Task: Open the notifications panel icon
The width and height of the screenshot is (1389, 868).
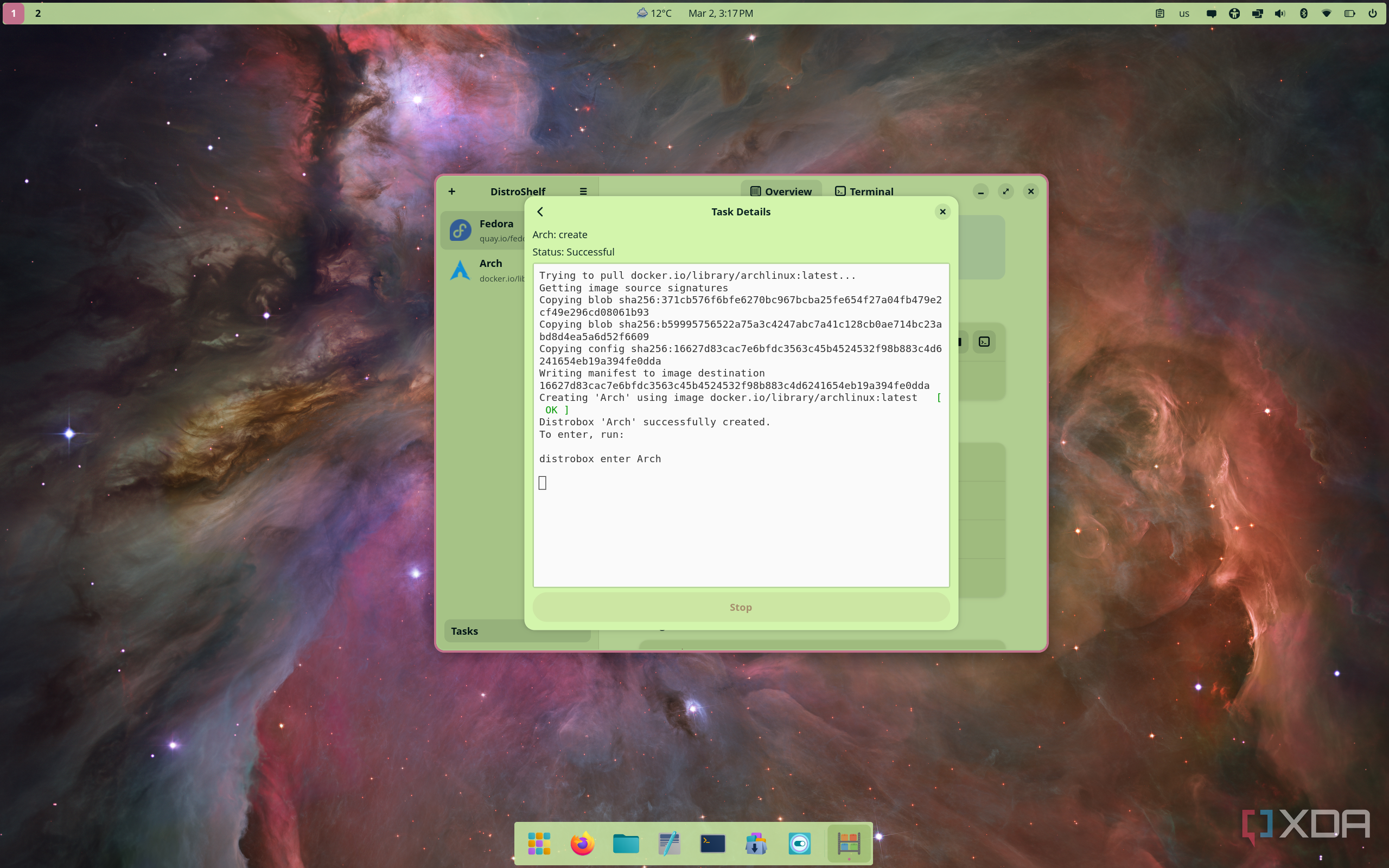Action: 1212,13
